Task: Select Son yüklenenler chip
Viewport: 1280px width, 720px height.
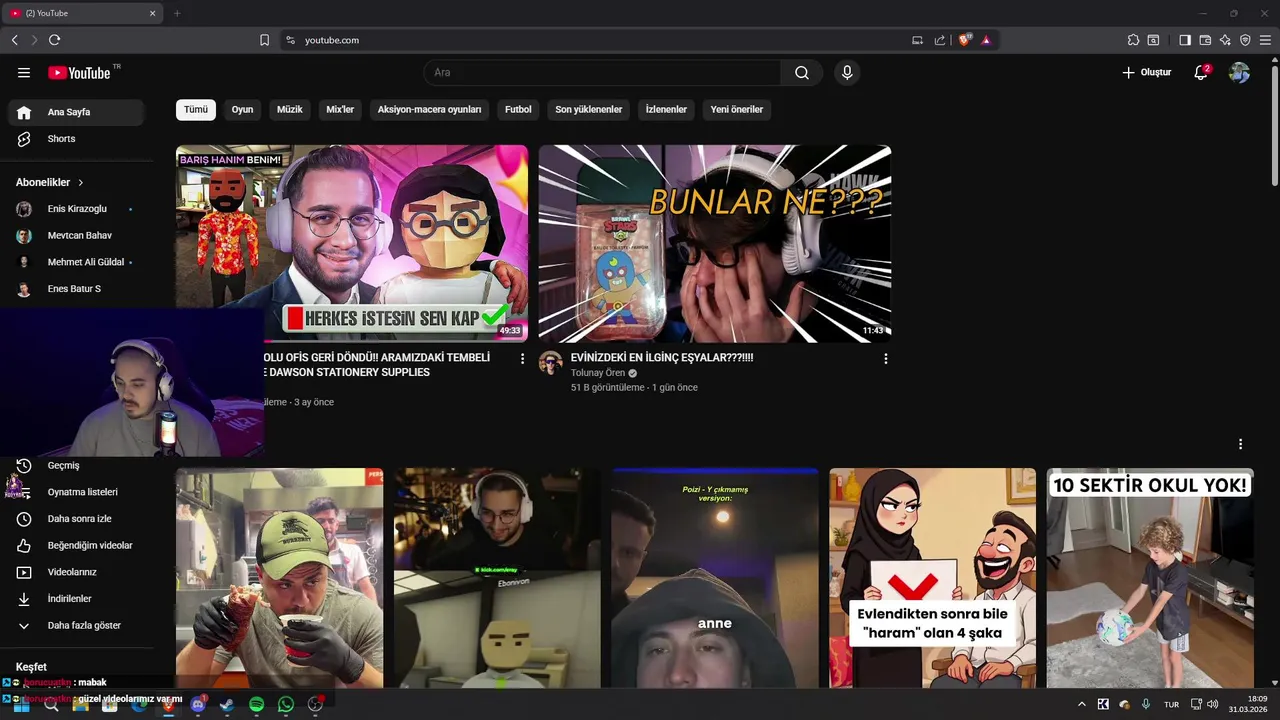Action: click(589, 110)
